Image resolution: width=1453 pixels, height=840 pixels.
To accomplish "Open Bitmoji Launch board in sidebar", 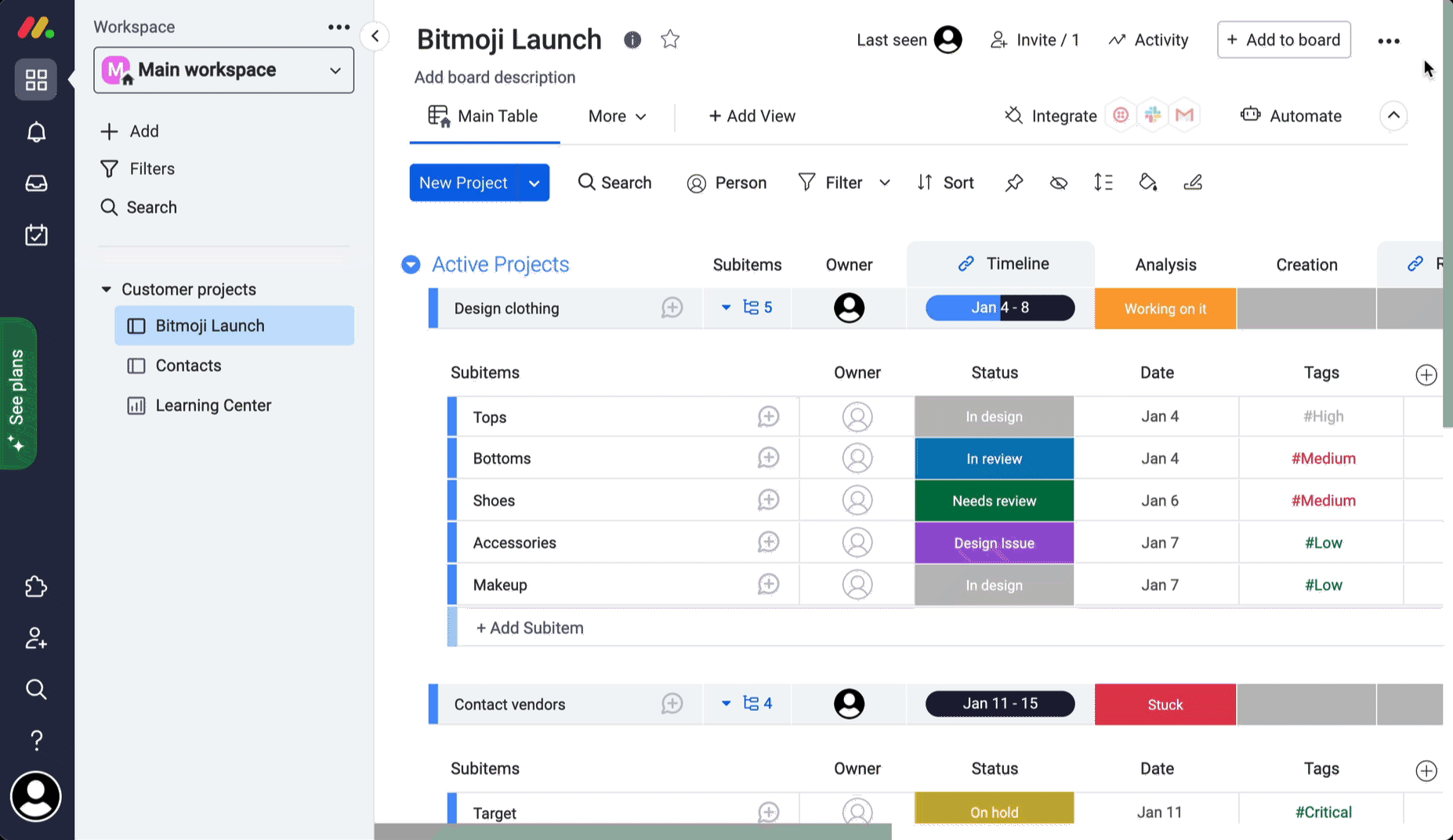I will 234,325.
